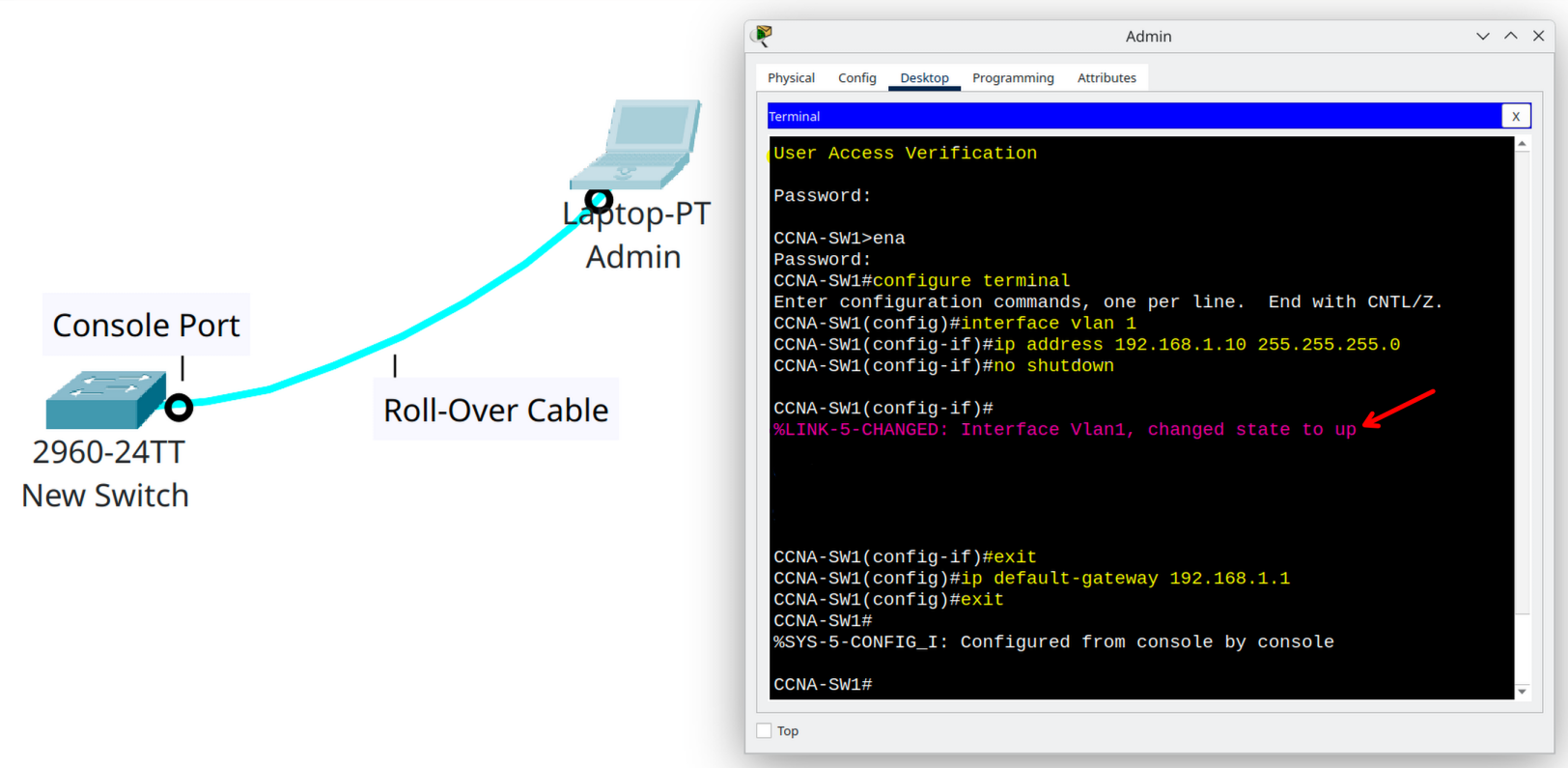Go to the Attributes tab
The image size is (1568, 768).
point(1106,78)
